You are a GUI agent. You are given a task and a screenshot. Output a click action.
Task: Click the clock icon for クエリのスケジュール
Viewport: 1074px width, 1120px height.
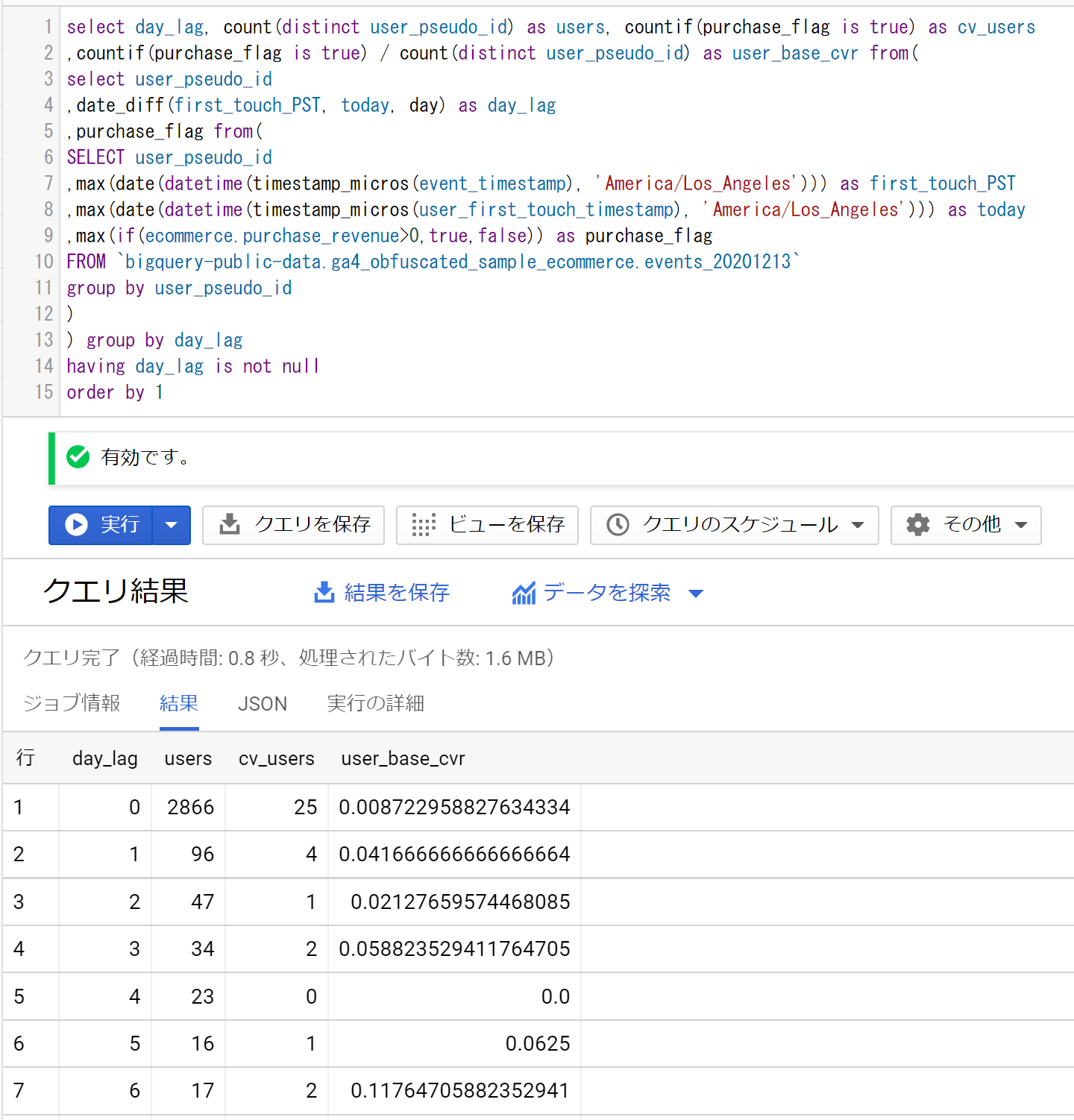pos(618,525)
